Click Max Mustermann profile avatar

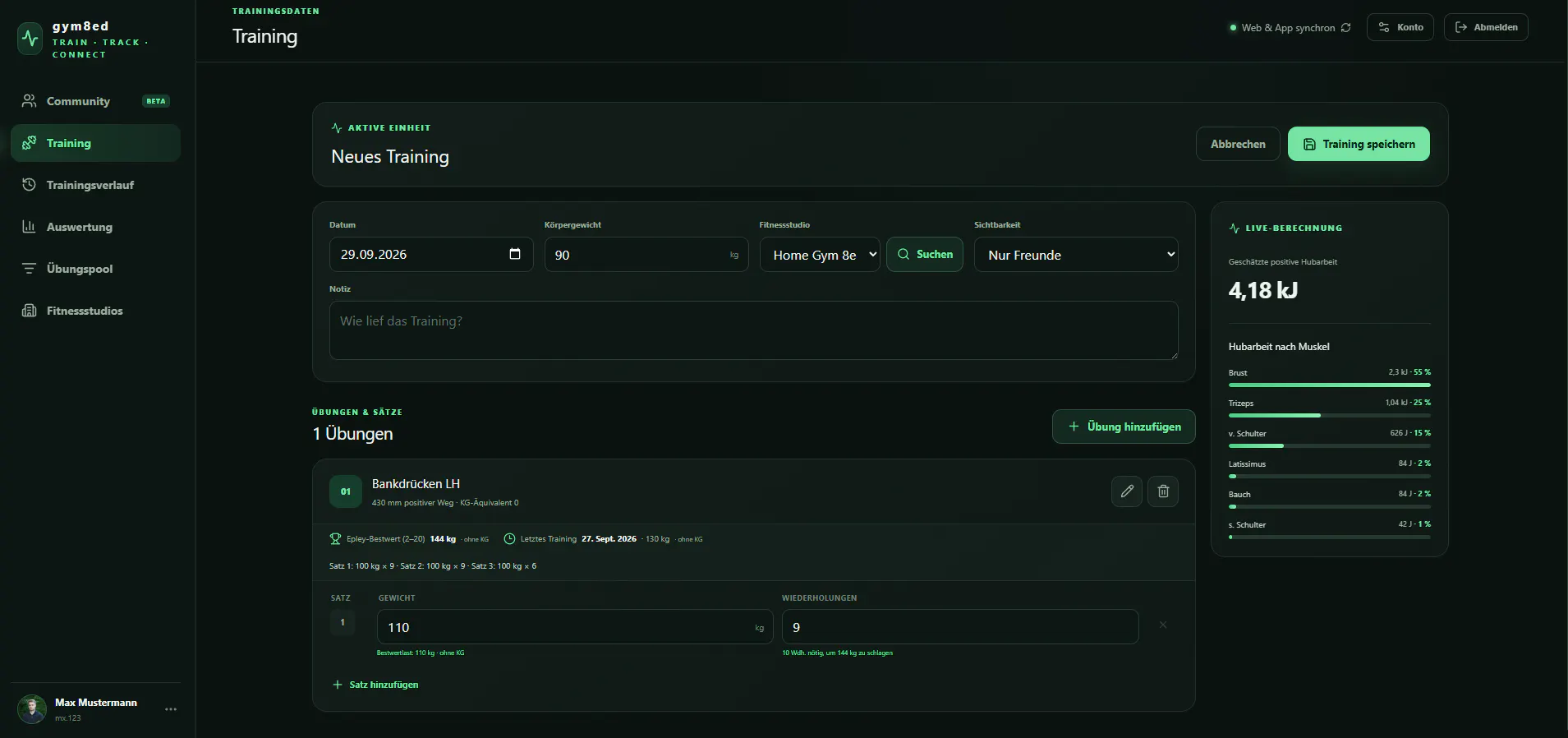(32, 709)
